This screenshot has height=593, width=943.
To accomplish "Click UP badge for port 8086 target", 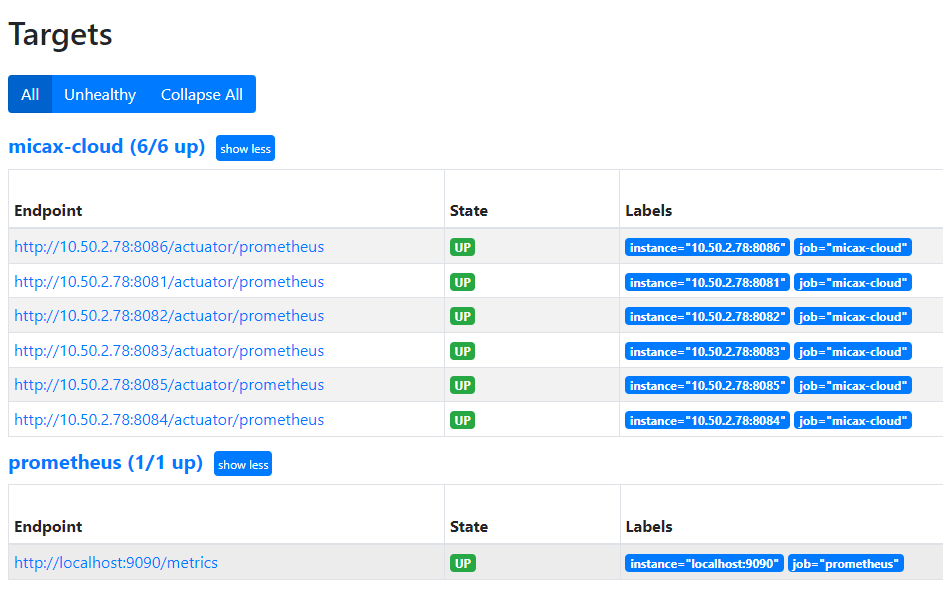I will (x=462, y=247).
